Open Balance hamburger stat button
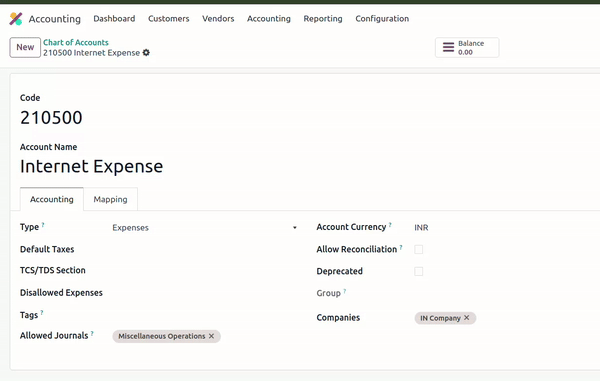Image resolution: width=600 pixels, height=381 pixels. pyautogui.click(x=467, y=47)
